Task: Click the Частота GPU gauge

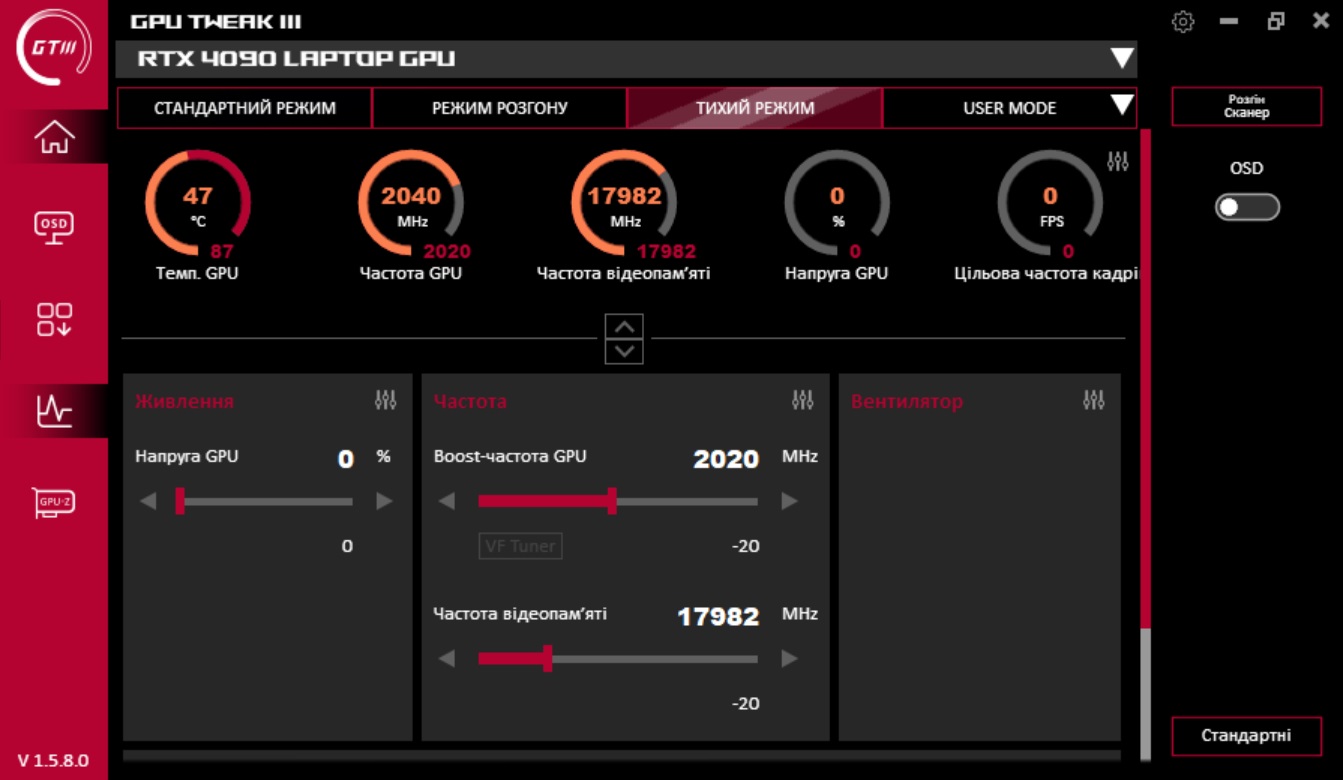Action: (x=411, y=205)
